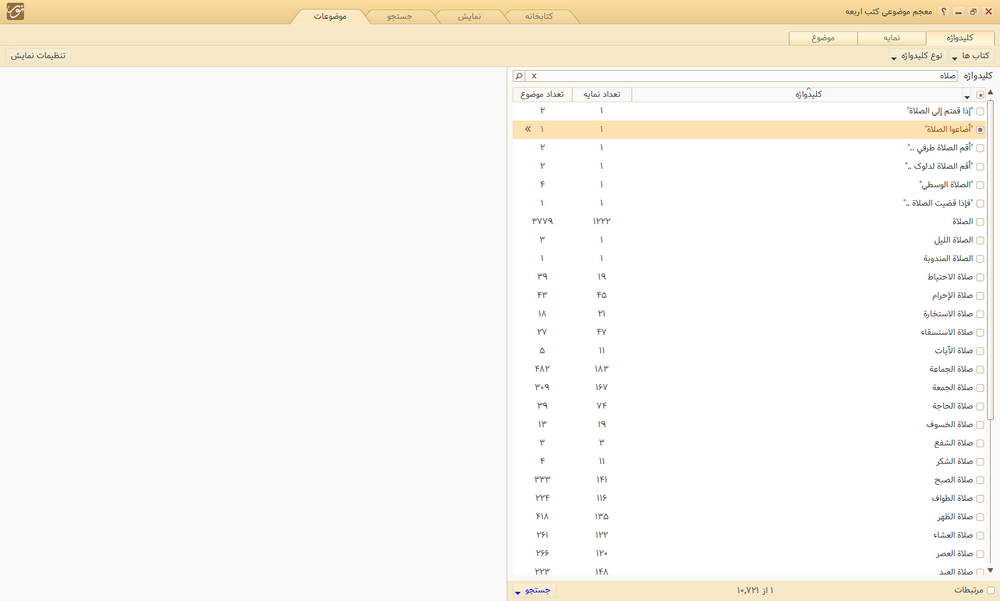This screenshot has width=1000, height=601.
Task: Click the result counter ۱ از ۱۰,۷۲۱
Action: [755, 591]
